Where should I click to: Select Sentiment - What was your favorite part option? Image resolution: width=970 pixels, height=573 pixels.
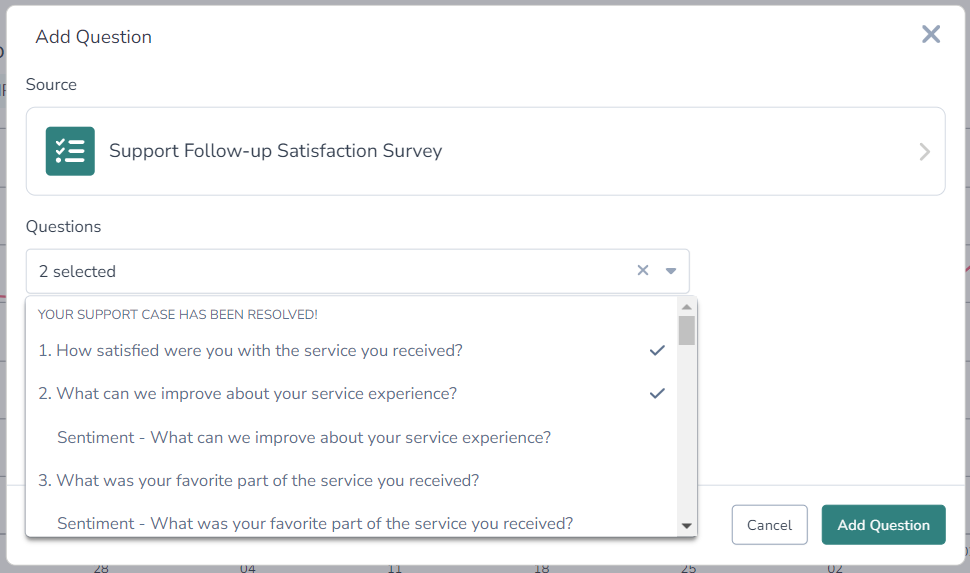[351, 523]
